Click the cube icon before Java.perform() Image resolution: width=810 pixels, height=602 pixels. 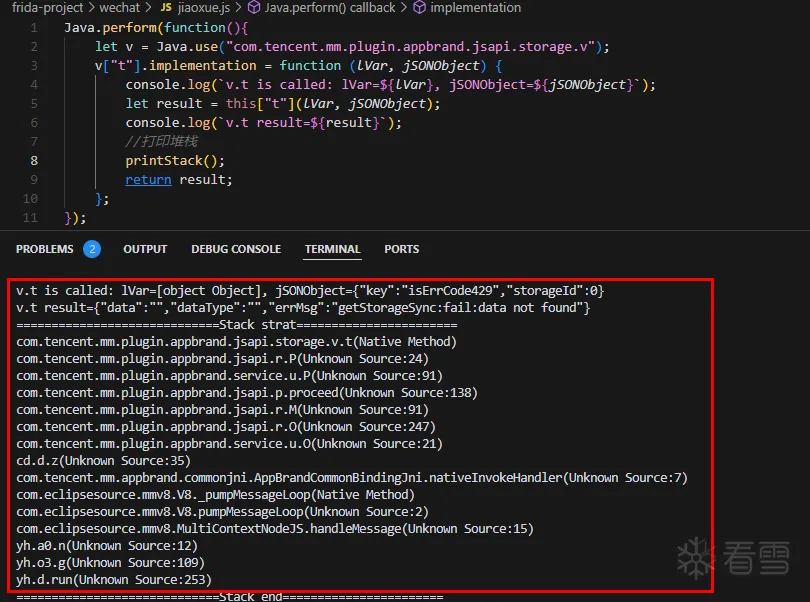click(x=254, y=7)
